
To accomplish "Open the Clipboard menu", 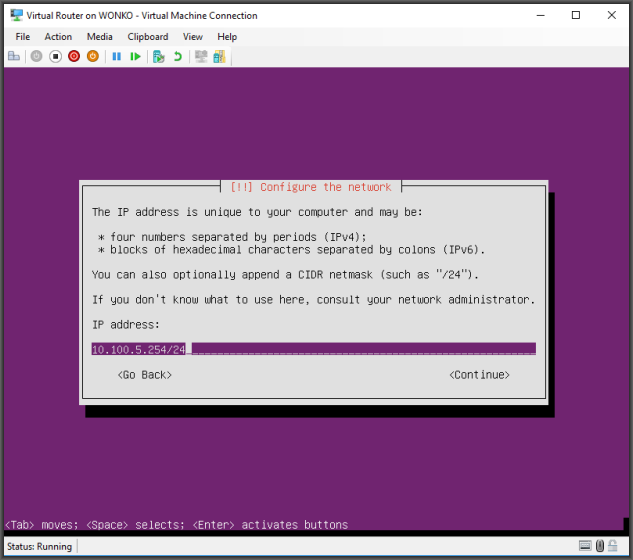I will click(x=148, y=37).
